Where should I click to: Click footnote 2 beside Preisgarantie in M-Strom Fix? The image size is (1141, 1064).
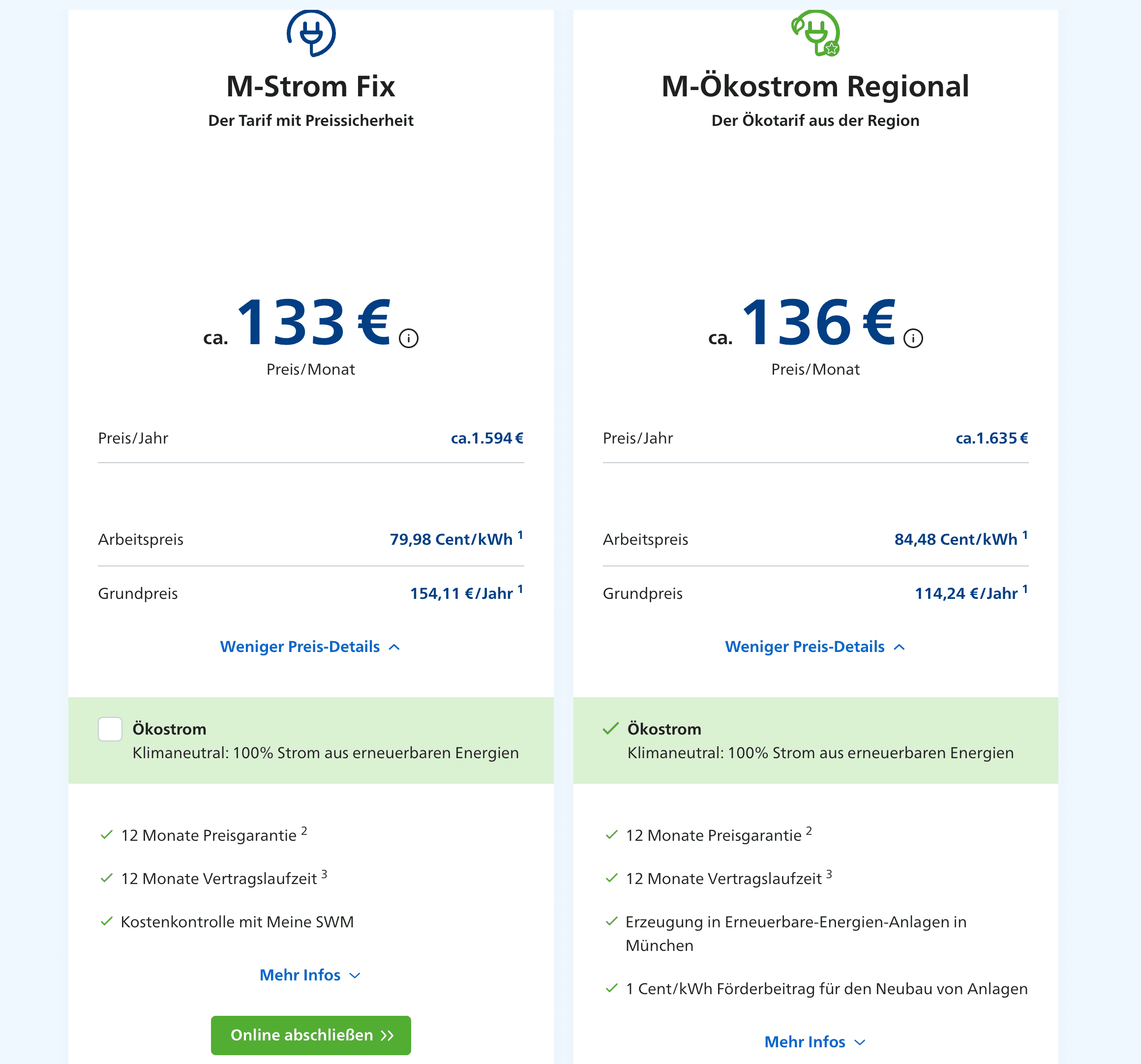(x=304, y=830)
